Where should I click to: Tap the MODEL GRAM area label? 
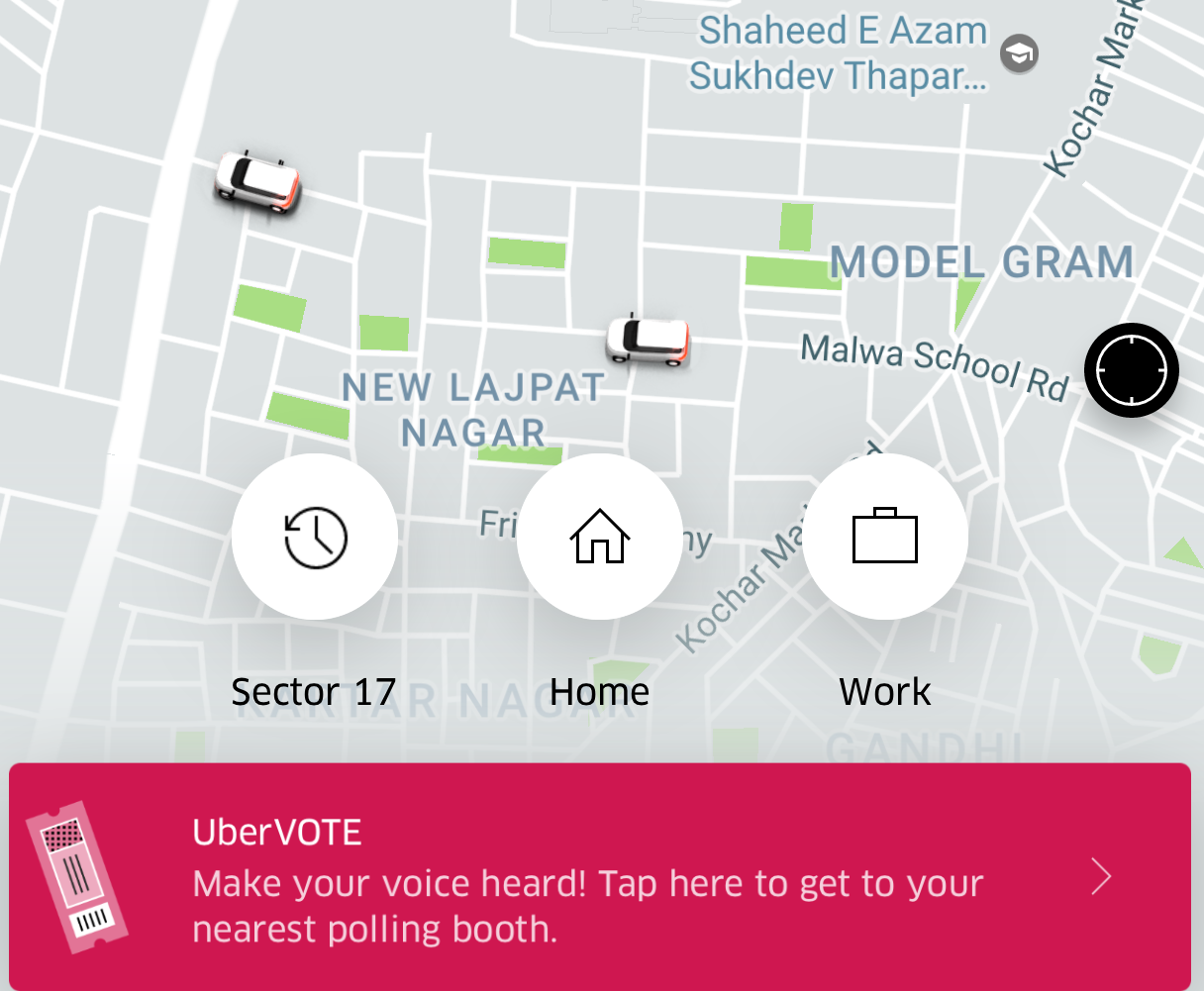coord(982,262)
